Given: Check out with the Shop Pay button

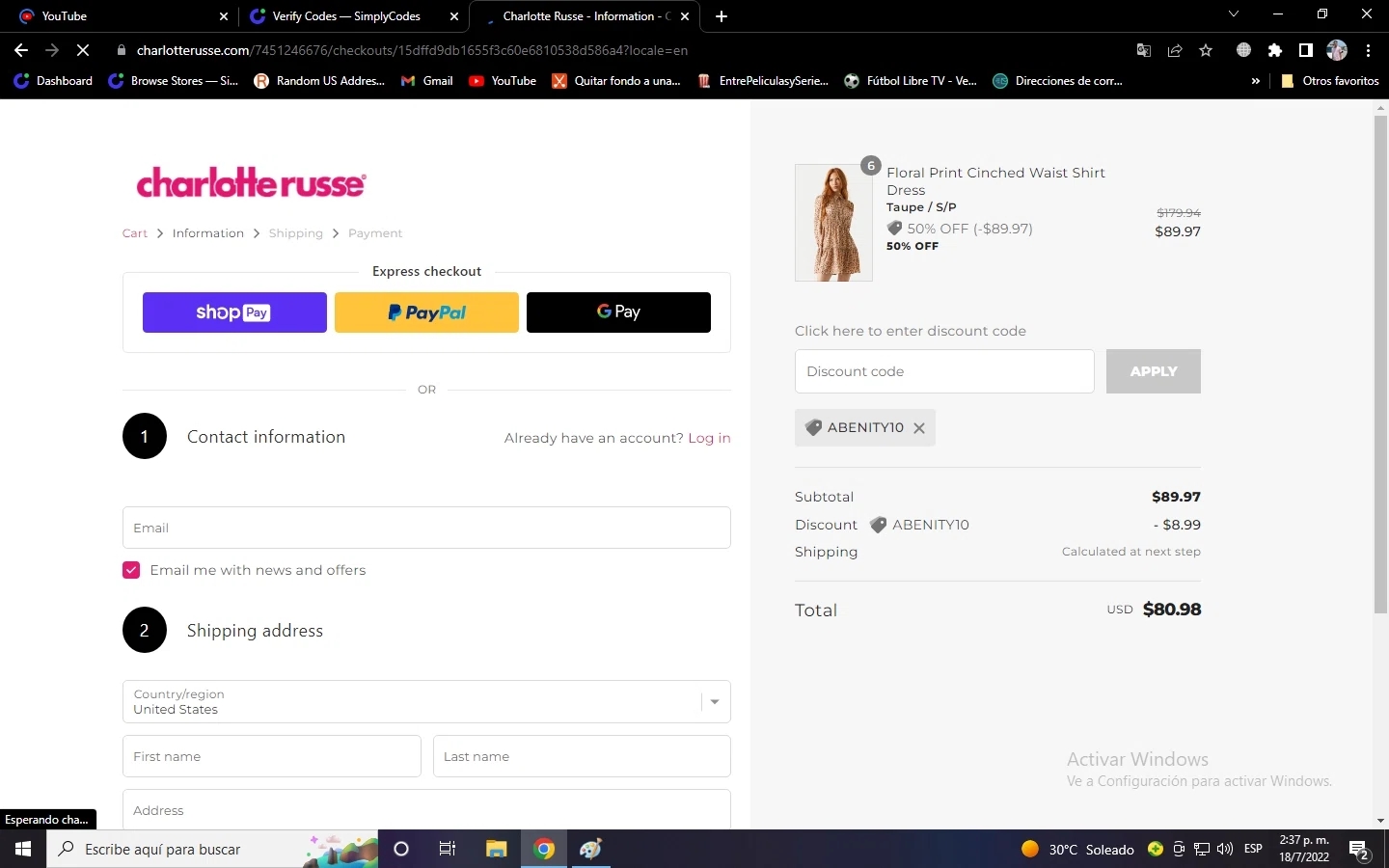Looking at the screenshot, I should pos(234,312).
